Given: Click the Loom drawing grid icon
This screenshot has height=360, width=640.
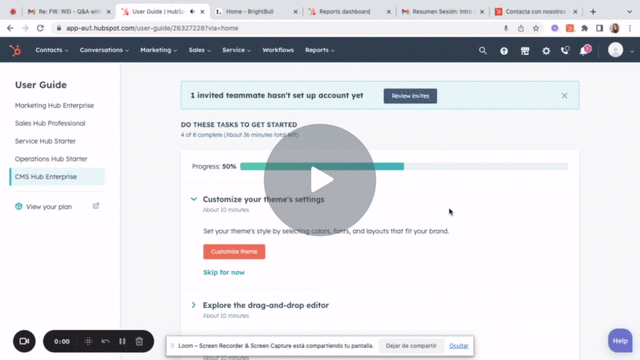Looking at the screenshot, I should [x=89, y=341].
